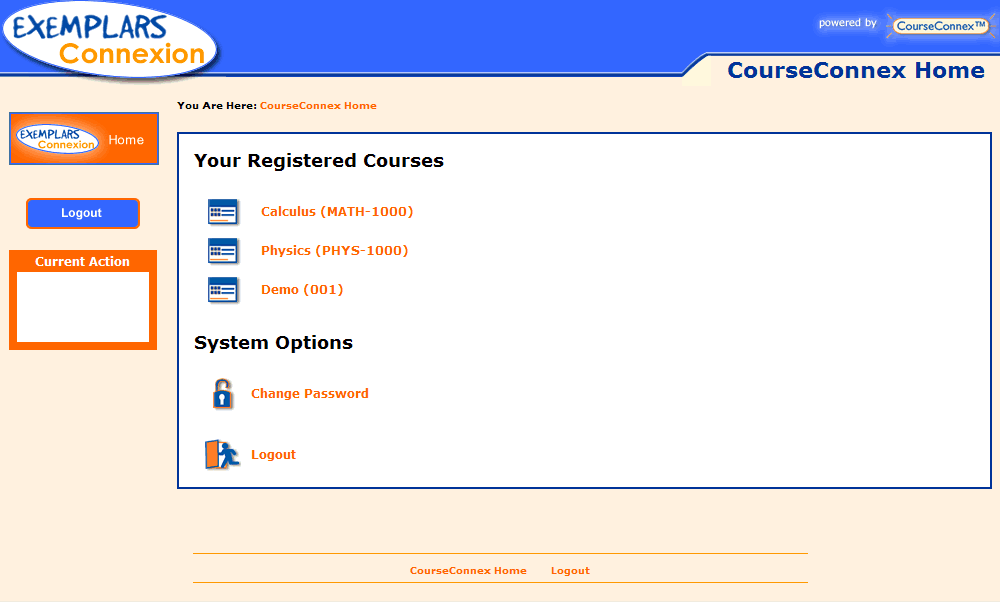
Task: Click the calendar icon beside Calculus (MATH-1000)
Action: click(222, 212)
